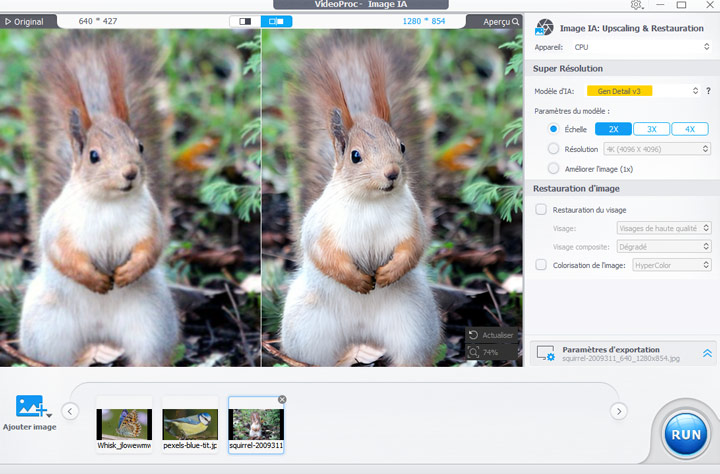Viewport: 720px width, 474px height.
Task: Open the Ajouter image dropdown arrow
Action: click(49, 415)
